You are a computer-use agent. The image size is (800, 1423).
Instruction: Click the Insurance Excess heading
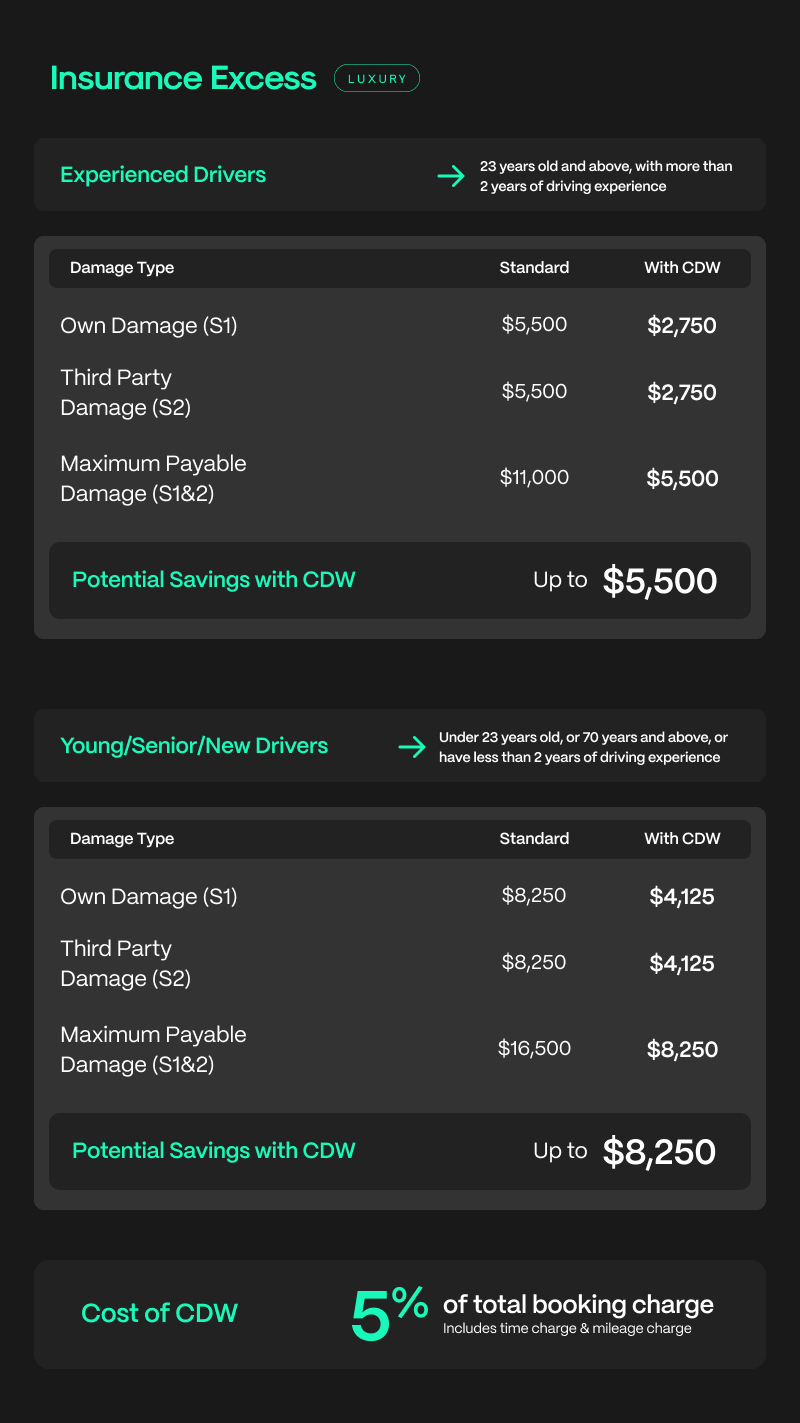(x=183, y=79)
